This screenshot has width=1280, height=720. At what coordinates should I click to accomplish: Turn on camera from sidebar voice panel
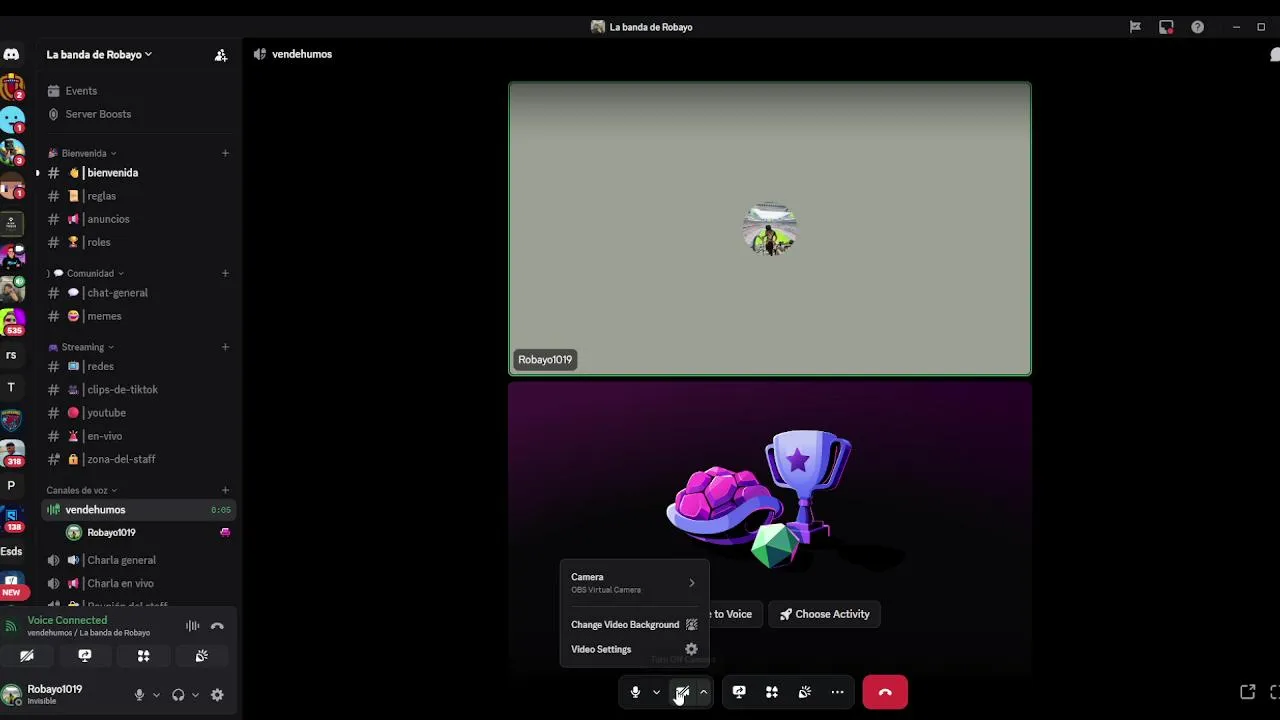27,656
